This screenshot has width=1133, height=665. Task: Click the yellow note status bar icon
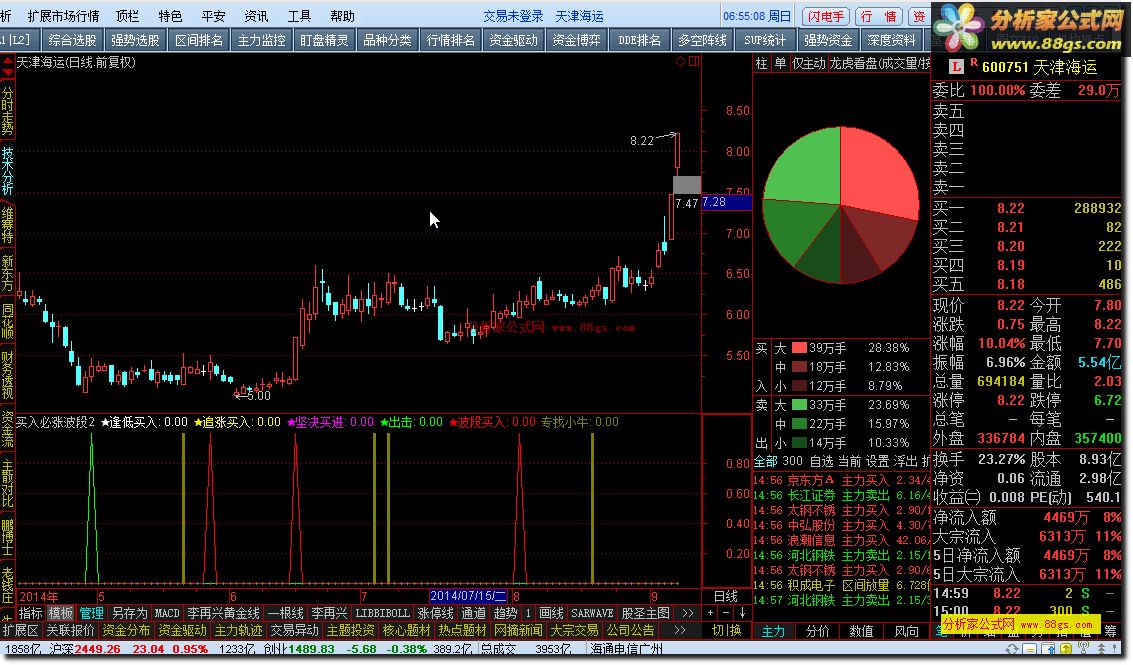pos(1028,649)
